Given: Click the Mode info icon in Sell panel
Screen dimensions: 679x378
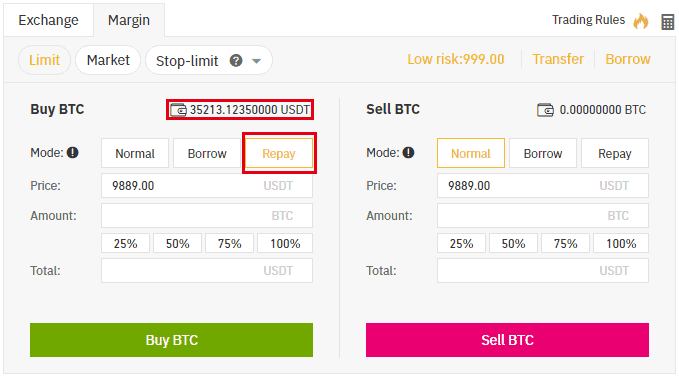Looking at the screenshot, I should coord(408,152).
